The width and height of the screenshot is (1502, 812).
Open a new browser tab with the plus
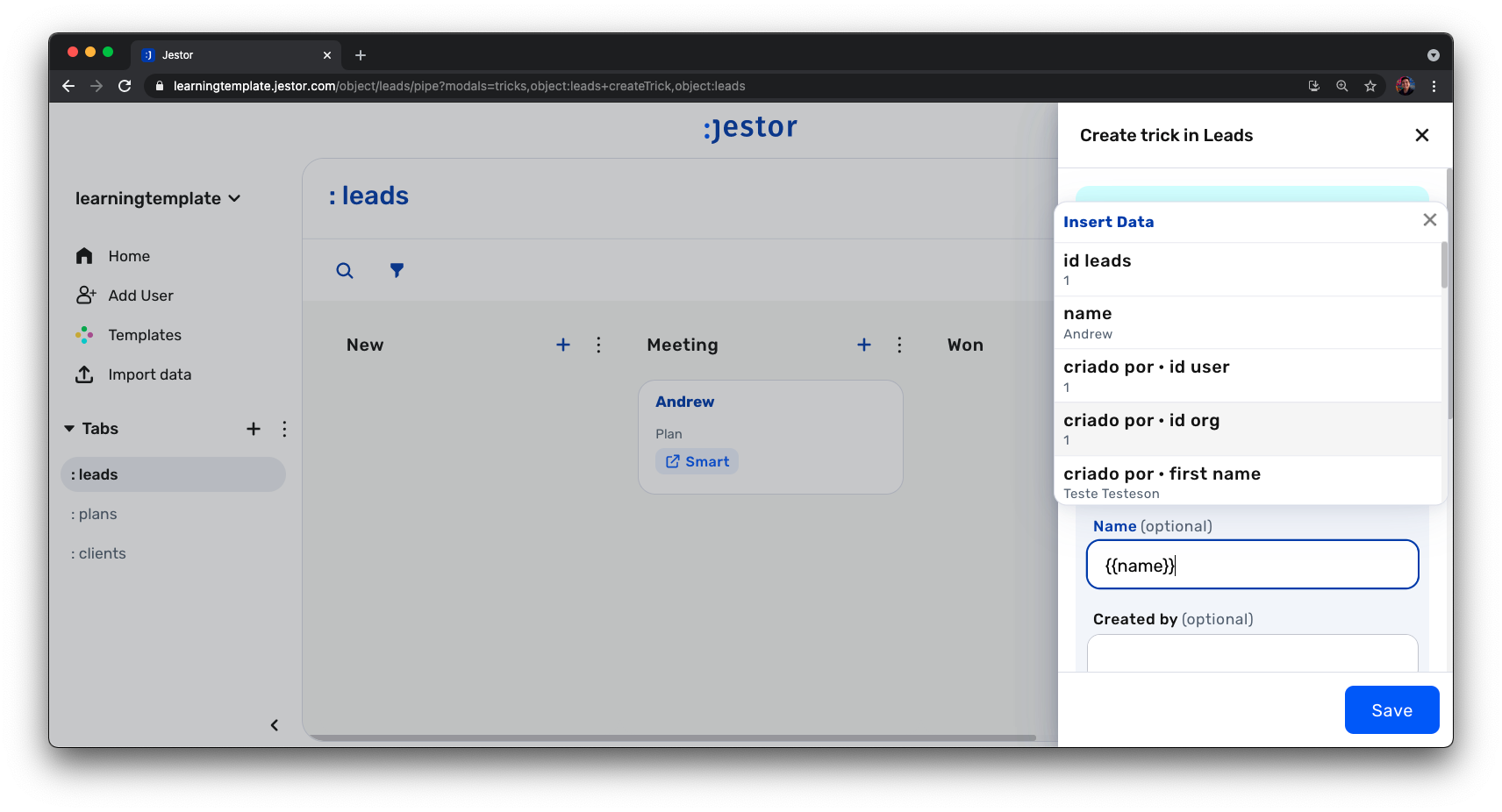tap(361, 55)
